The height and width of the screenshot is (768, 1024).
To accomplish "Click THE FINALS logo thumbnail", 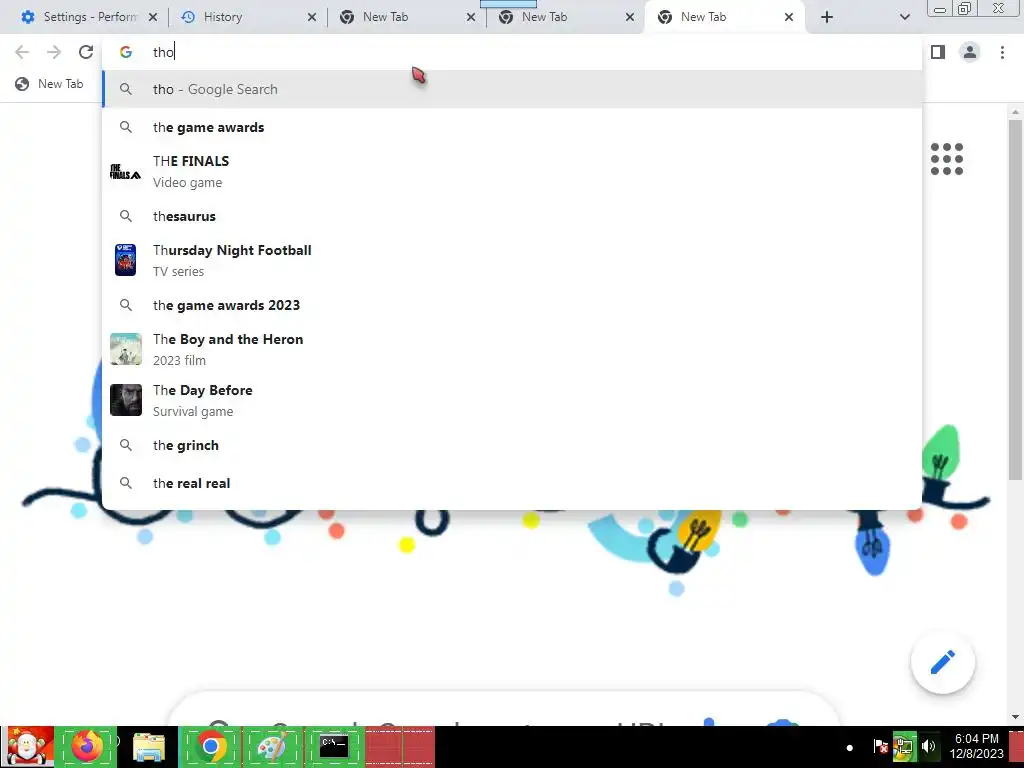I will click(x=125, y=172).
